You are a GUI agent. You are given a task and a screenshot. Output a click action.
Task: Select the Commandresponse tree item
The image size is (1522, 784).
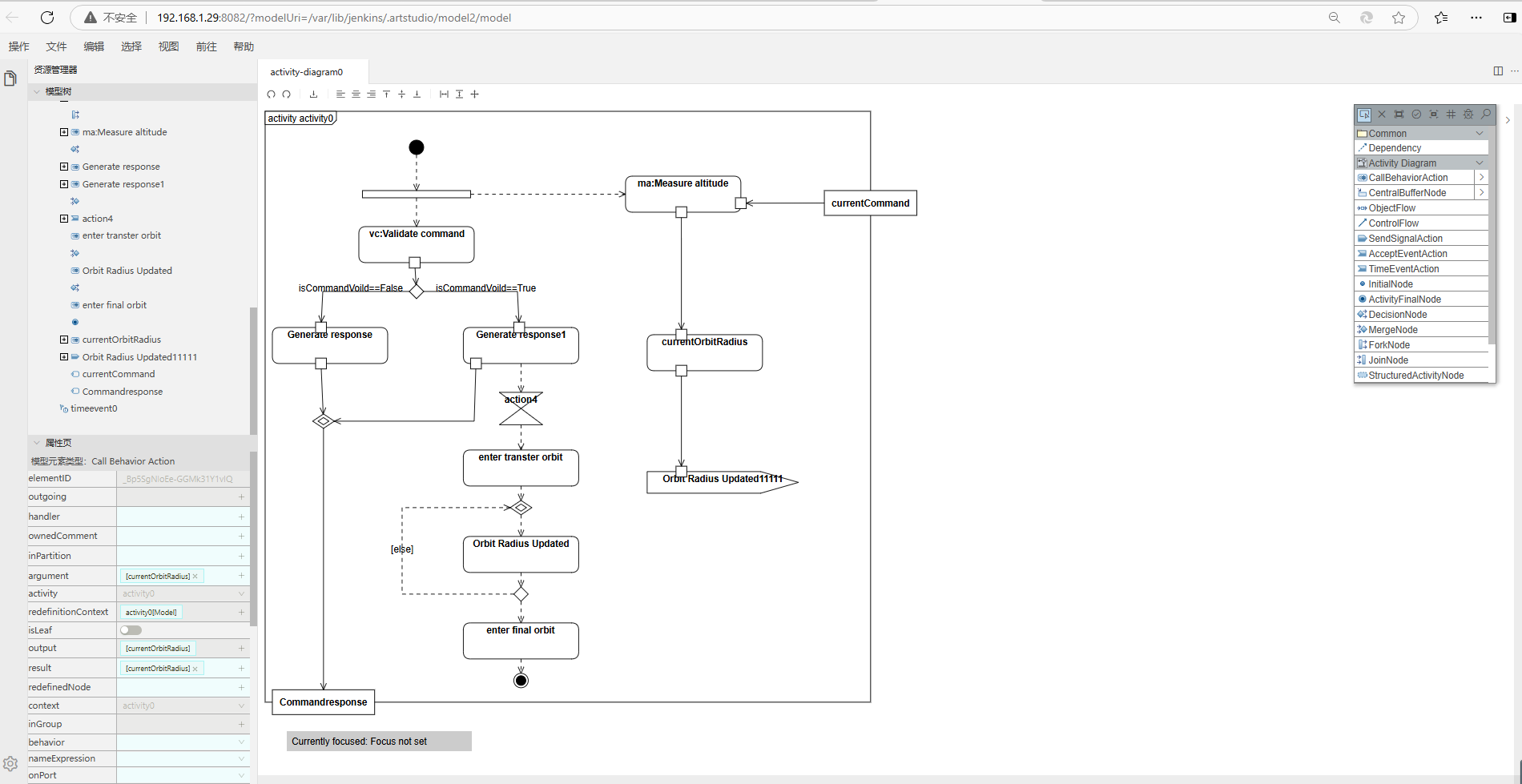click(122, 392)
